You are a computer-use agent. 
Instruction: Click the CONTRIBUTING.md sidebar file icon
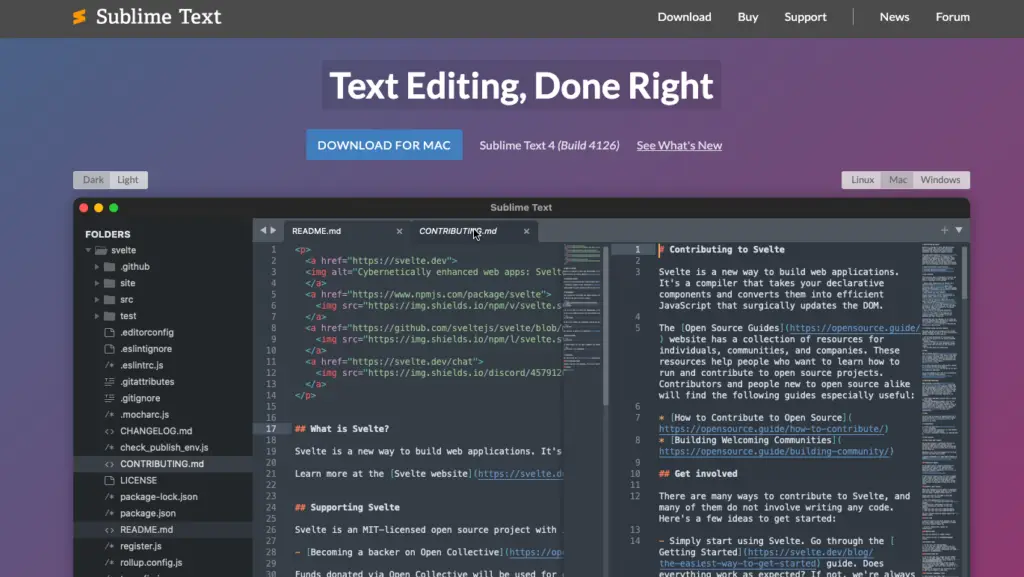point(110,463)
